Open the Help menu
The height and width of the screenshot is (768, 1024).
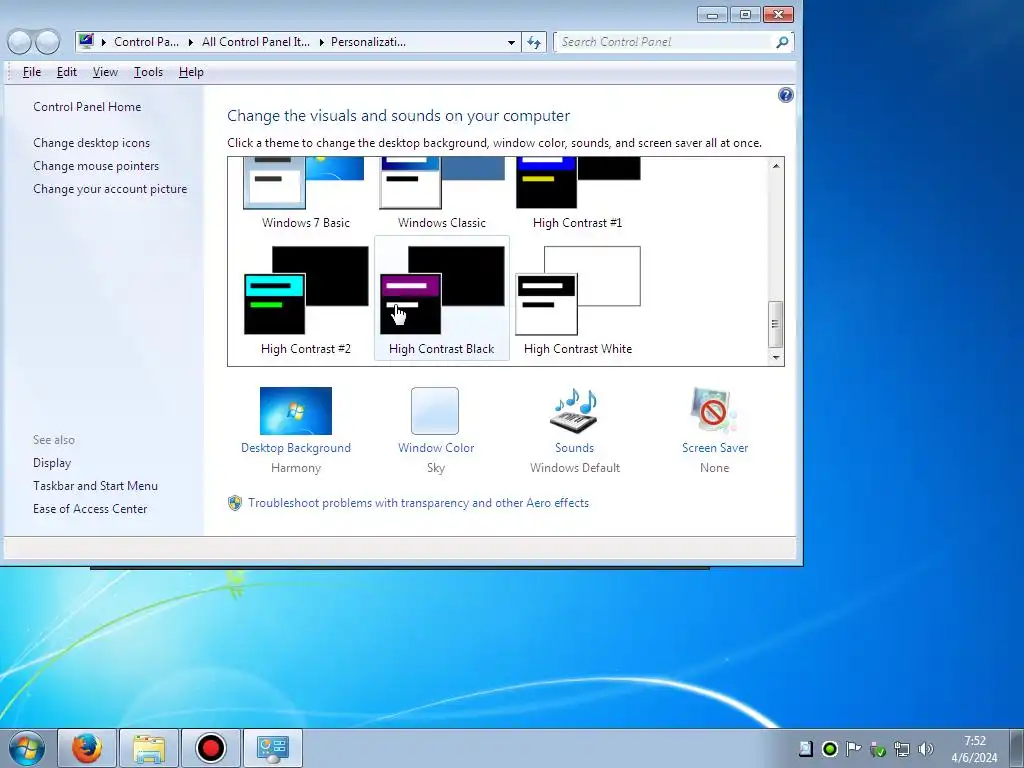pyautogui.click(x=191, y=72)
